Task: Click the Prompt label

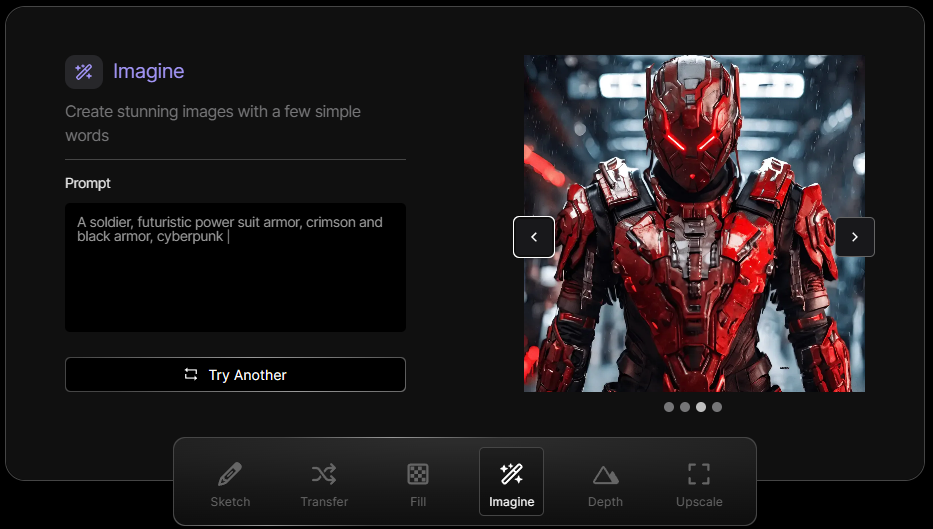Action: [87, 183]
